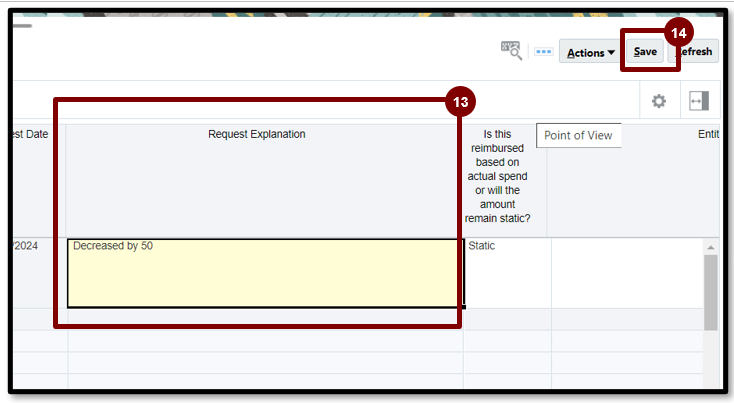Open the settings gear icon
Screen dimensions: 734x403
[x=659, y=101]
